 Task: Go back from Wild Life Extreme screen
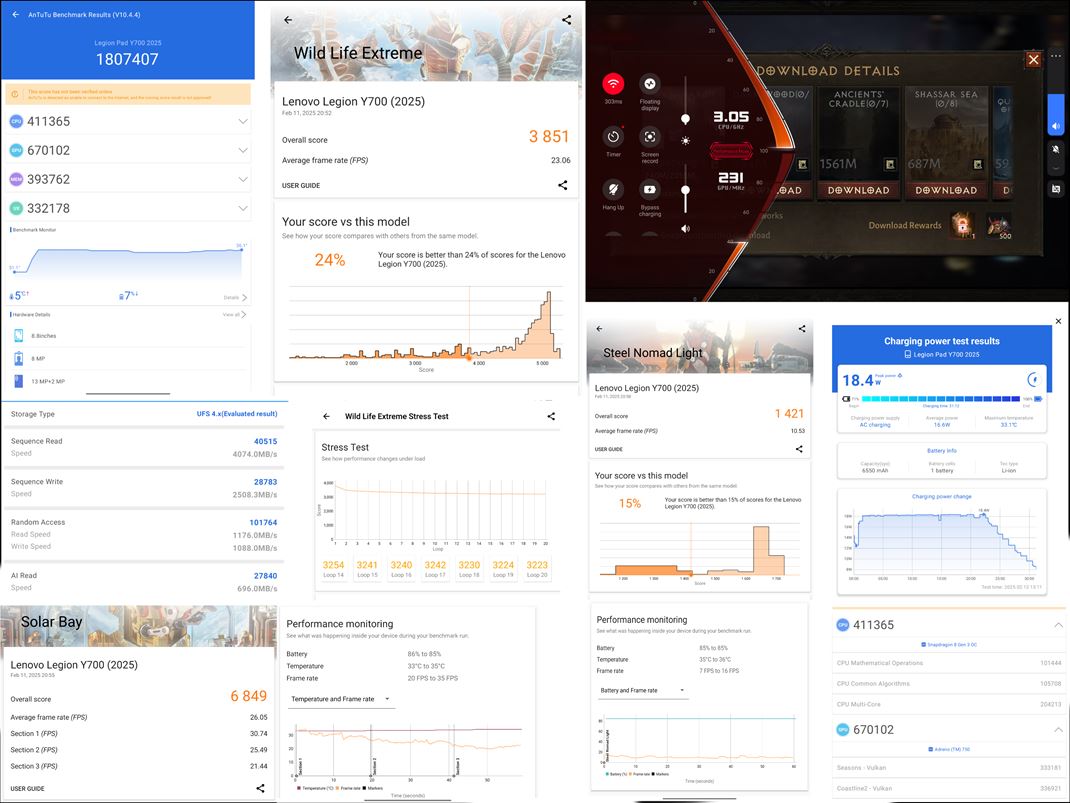(288, 20)
